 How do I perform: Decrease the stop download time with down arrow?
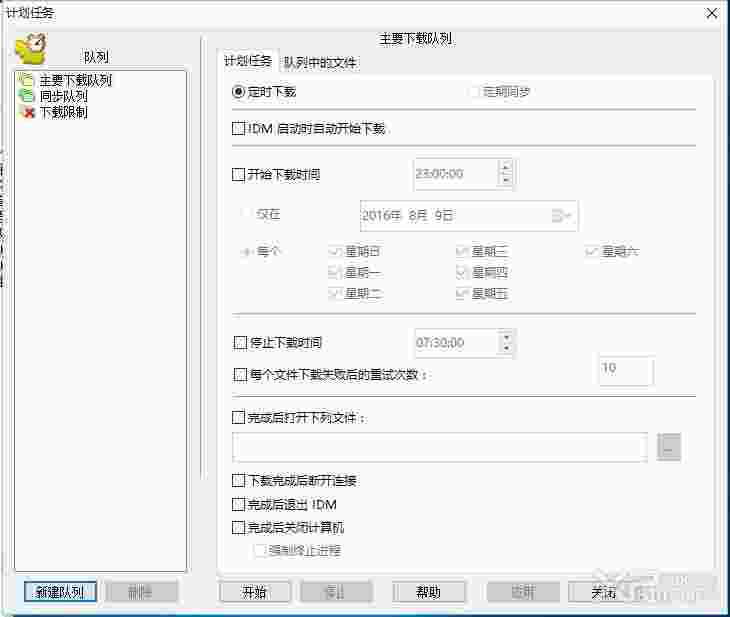(x=507, y=348)
